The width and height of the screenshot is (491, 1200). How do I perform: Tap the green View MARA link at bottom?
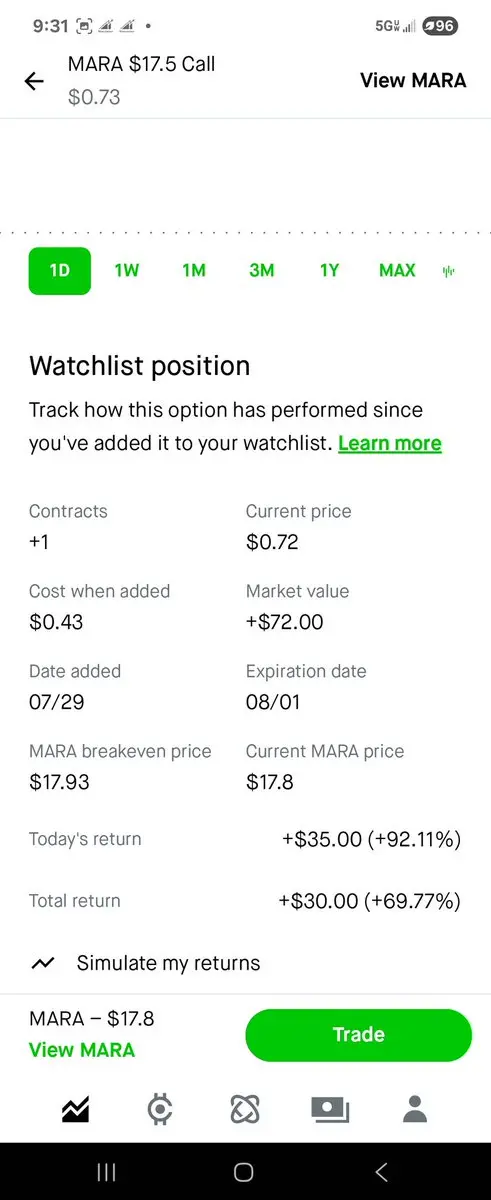tap(82, 1050)
